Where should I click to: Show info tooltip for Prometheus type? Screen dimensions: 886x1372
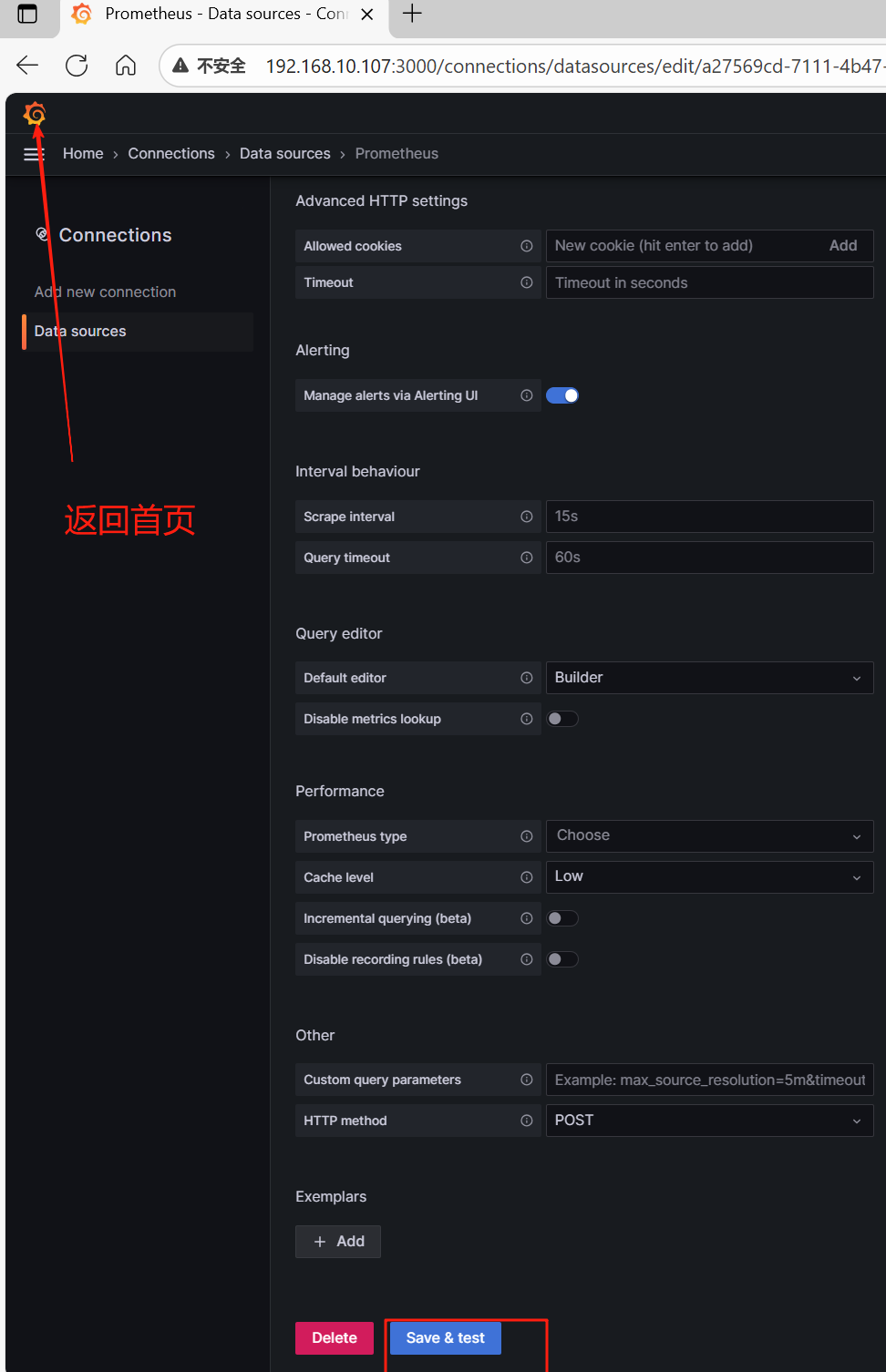point(527,836)
